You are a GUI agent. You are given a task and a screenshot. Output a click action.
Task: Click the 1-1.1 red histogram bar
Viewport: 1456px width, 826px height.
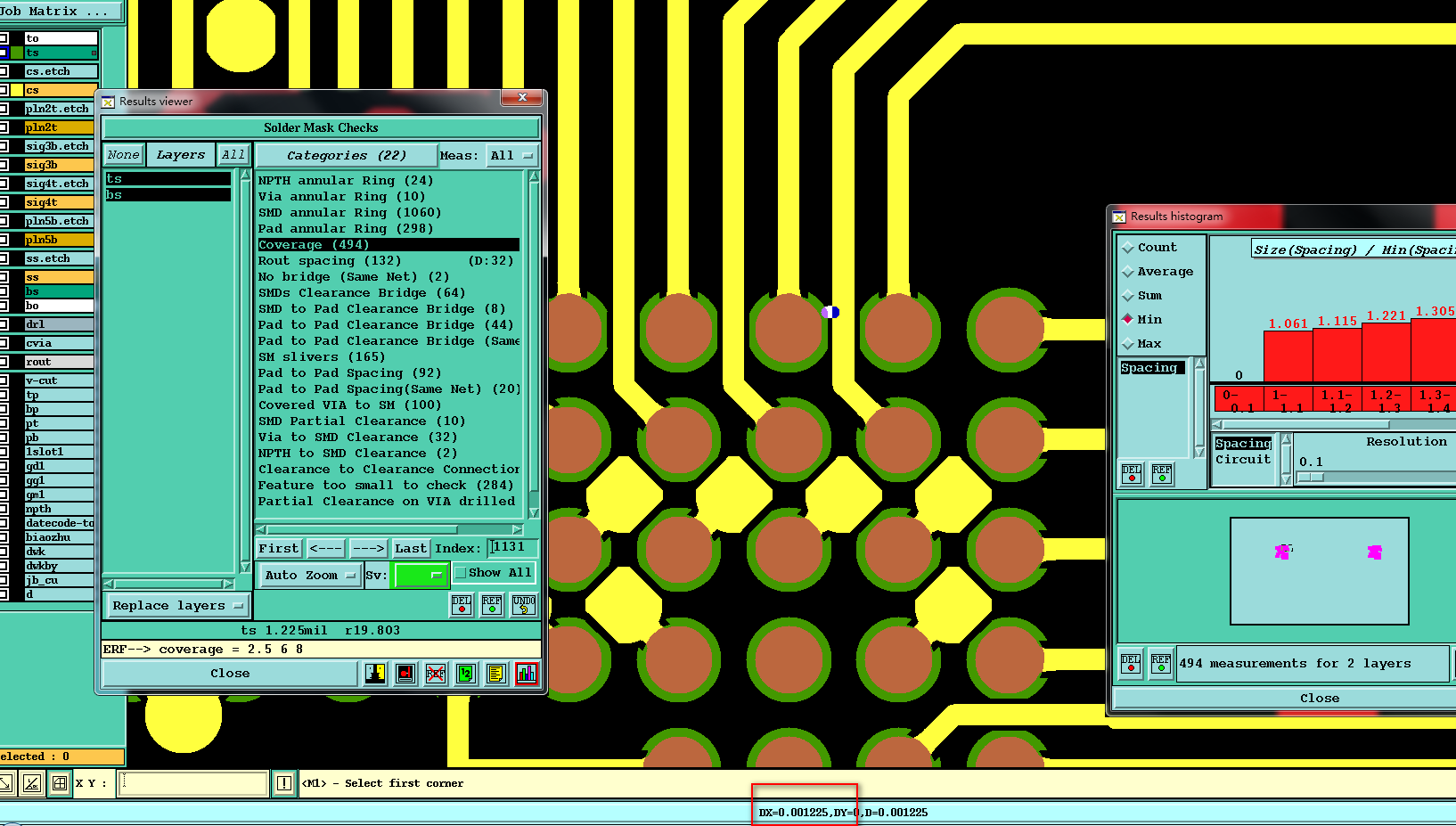point(1288,357)
